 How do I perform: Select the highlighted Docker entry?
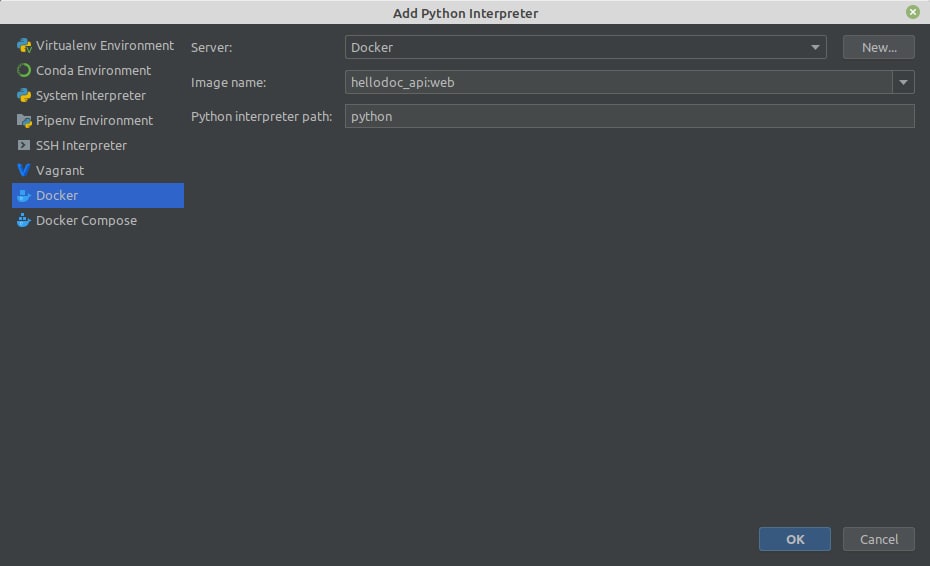98,195
